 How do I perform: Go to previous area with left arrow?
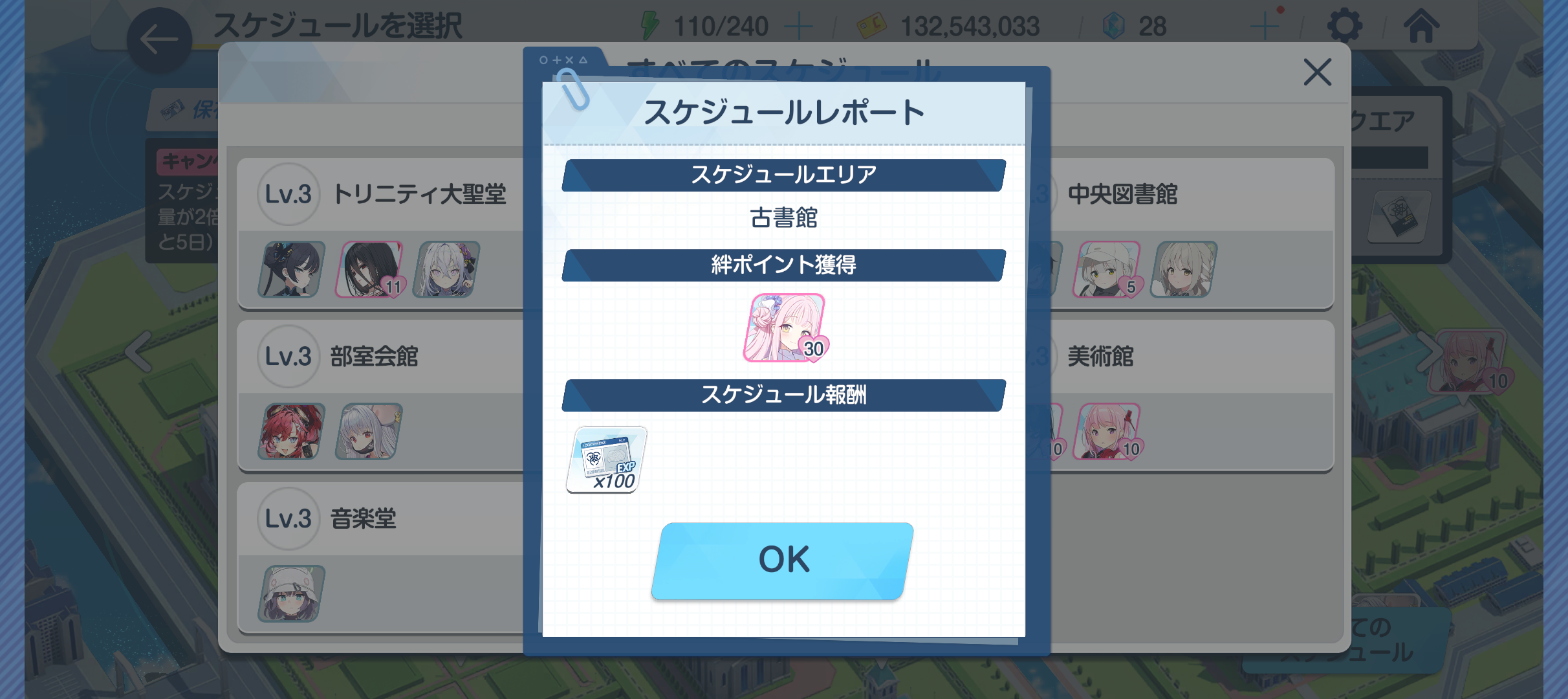click(138, 351)
